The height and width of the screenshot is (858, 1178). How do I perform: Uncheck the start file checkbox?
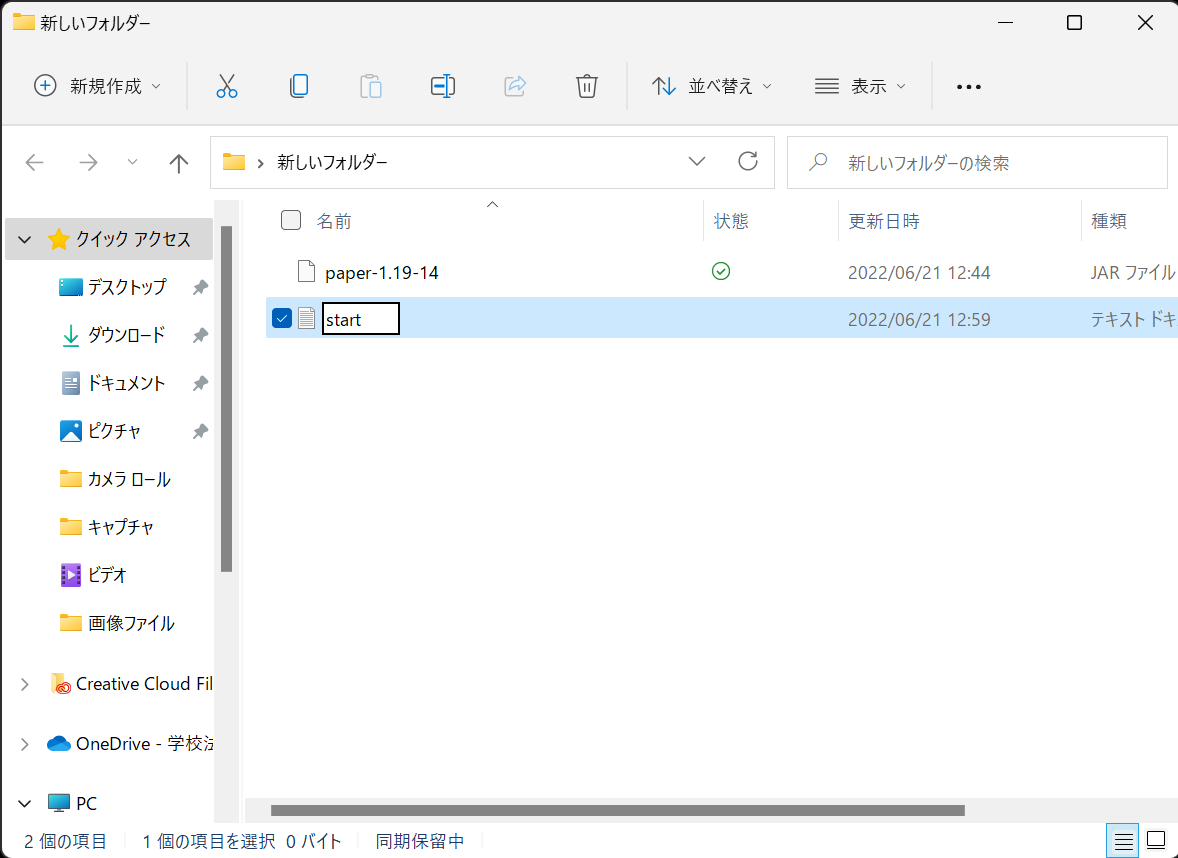coord(282,319)
